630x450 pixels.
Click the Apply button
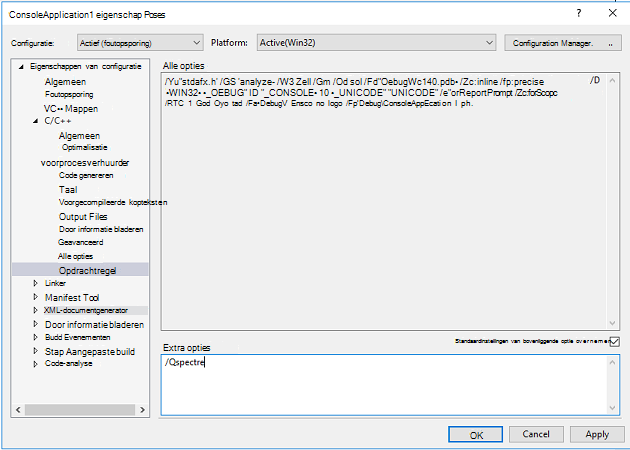[597, 434]
